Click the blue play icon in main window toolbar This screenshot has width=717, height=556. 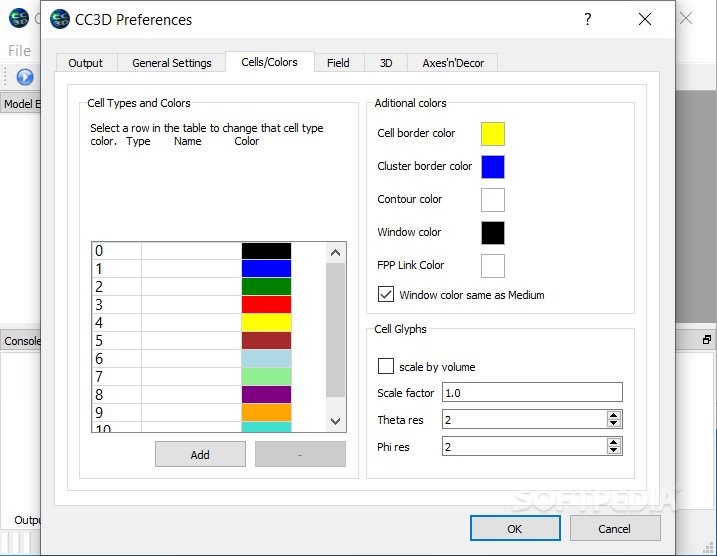tap(25, 77)
